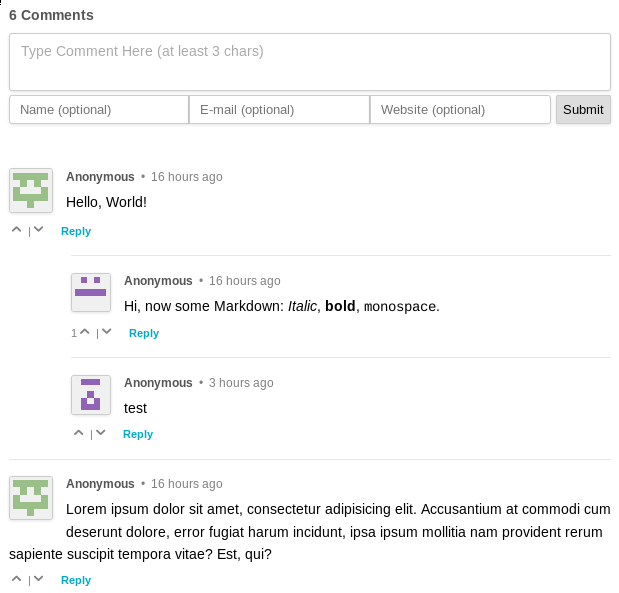Screen dimensions: 619x593
Task: Upvote the Lorem ipsum comment
Action: (x=17, y=579)
